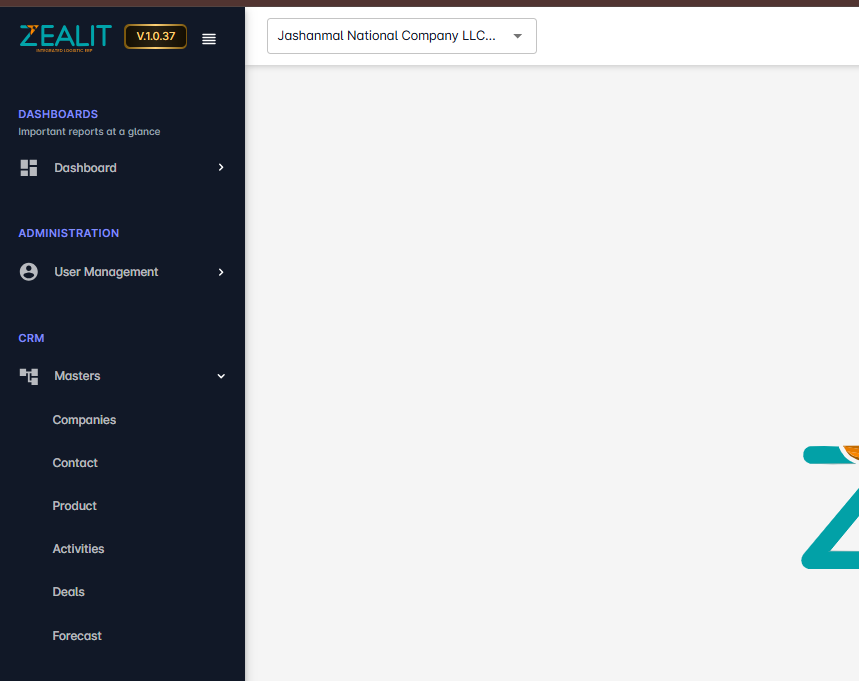Click the Masters menu label
Viewport: 859px width, 681px height.
point(77,376)
